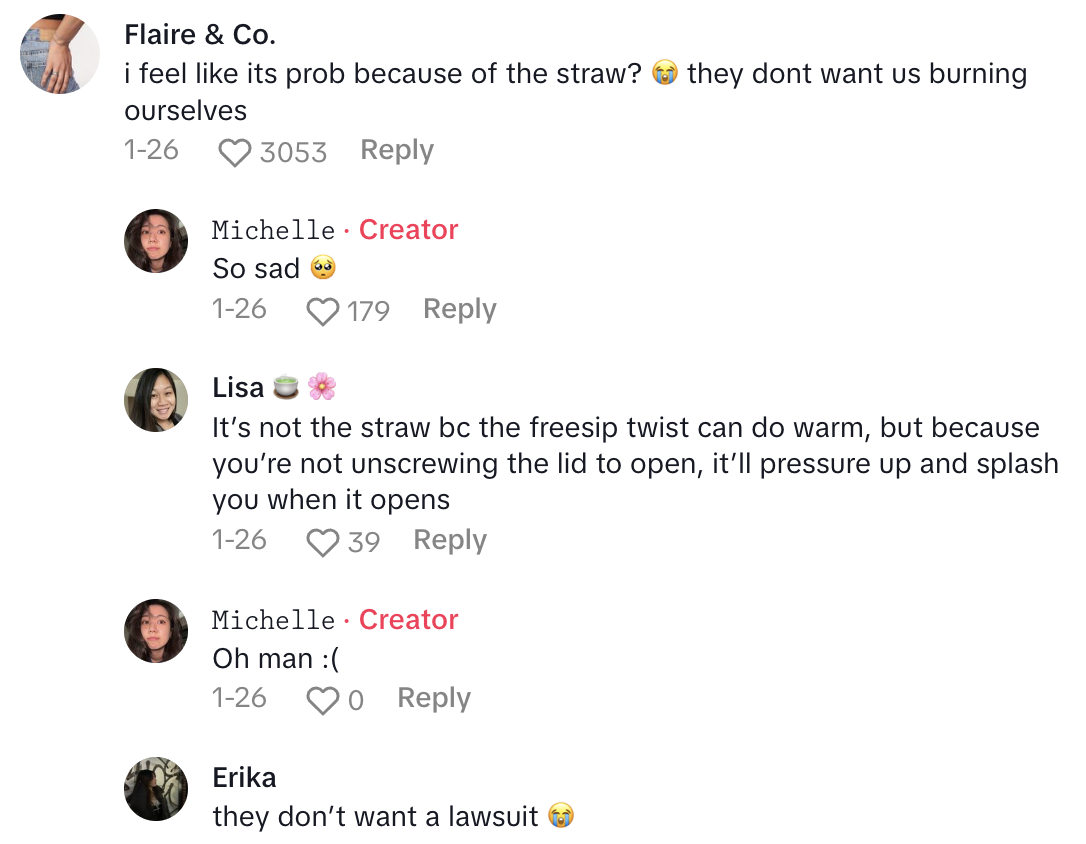Visit Lisa's username link
This screenshot has height=844, width=1086.
pyautogui.click(x=238, y=387)
